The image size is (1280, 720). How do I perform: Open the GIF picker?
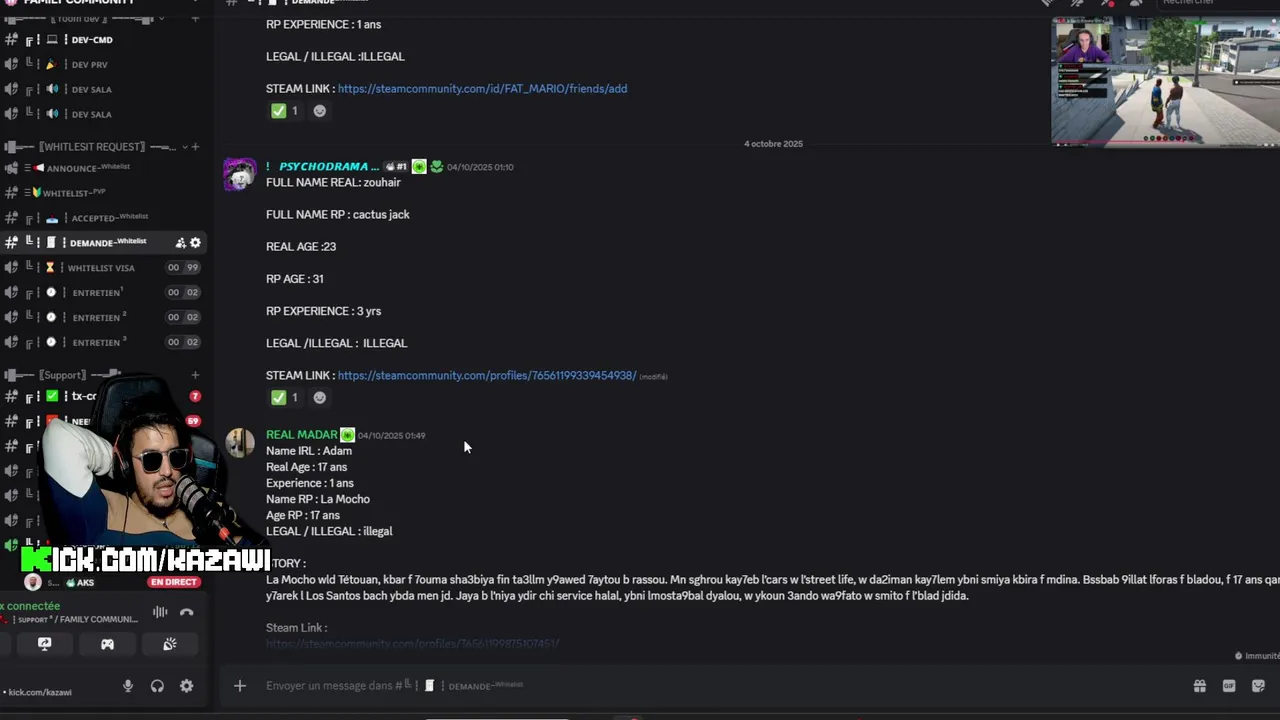pyautogui.click(x=1229, y=686)
